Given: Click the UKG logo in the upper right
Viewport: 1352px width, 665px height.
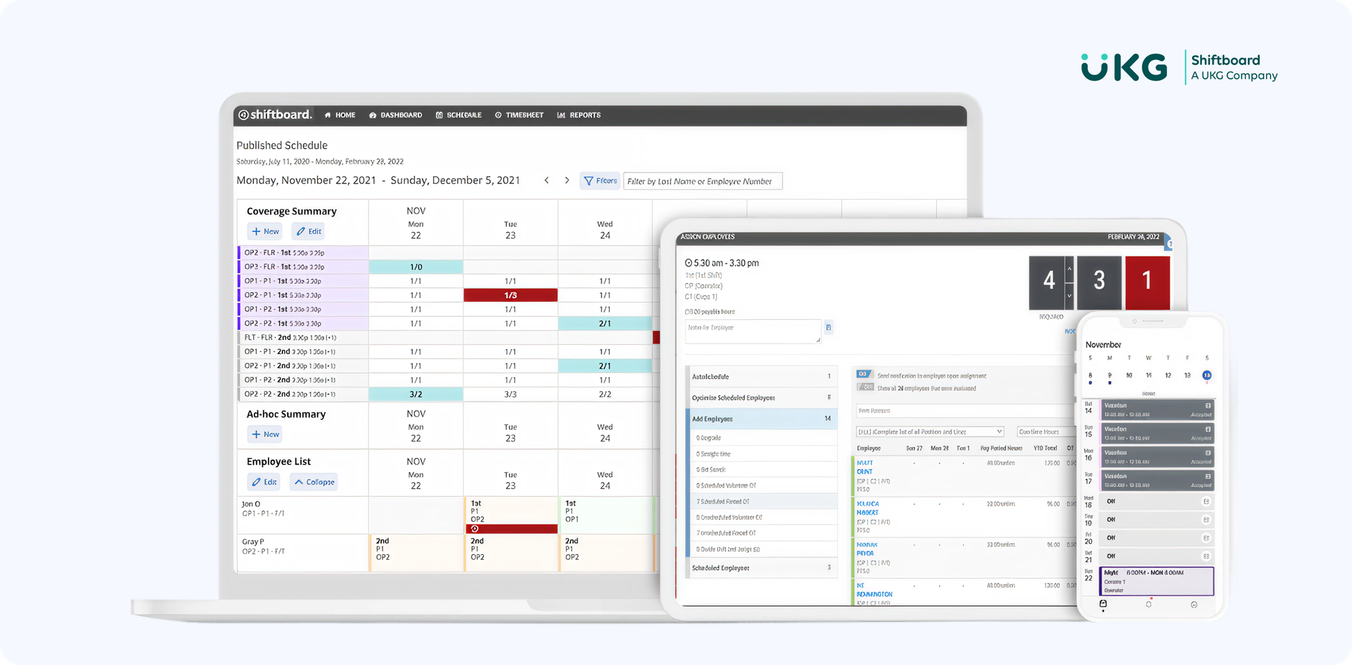Looking at the screenshot, I should [1124, 67].
